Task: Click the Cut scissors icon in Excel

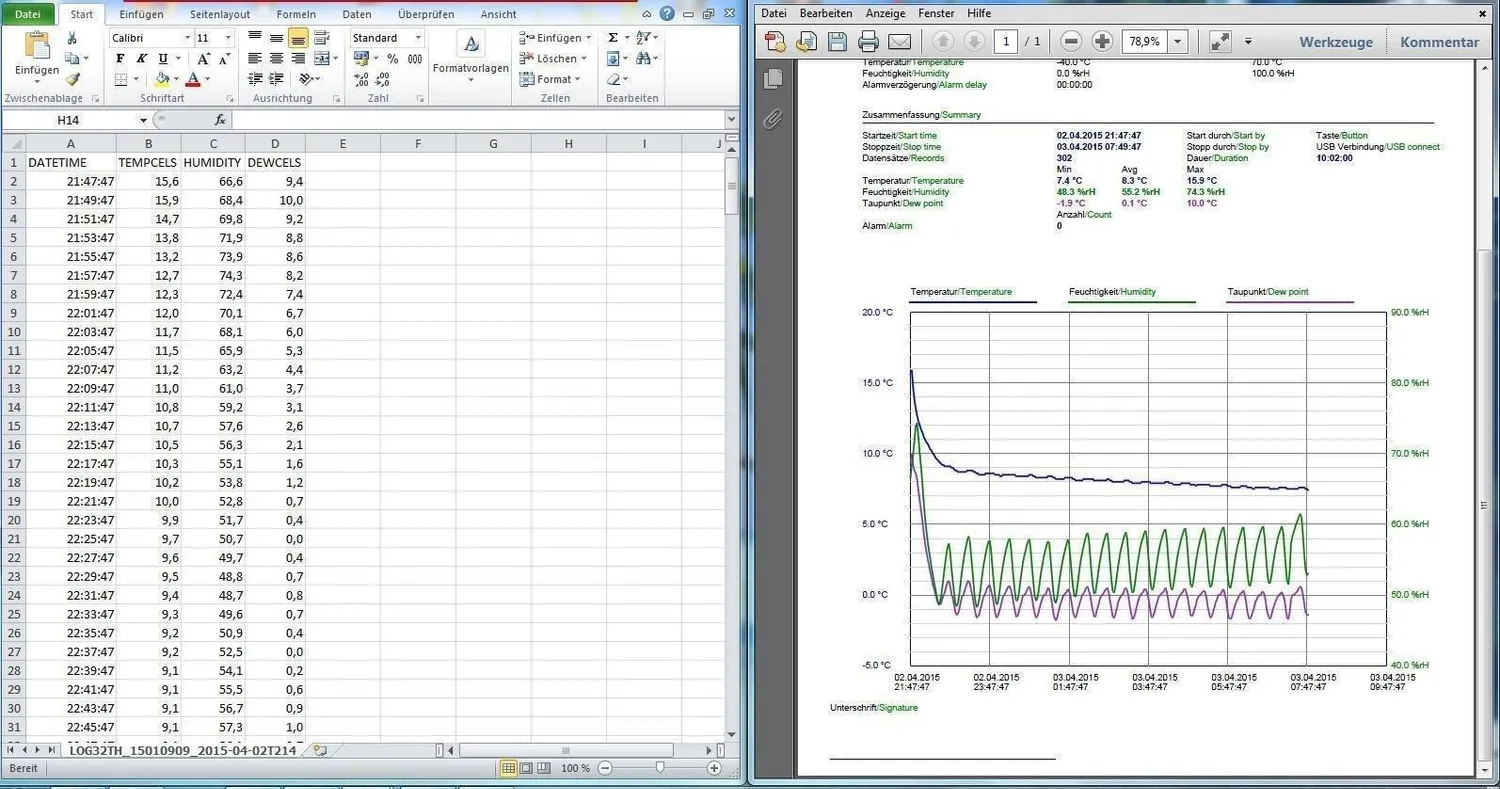Action: [x=72, y=38]
